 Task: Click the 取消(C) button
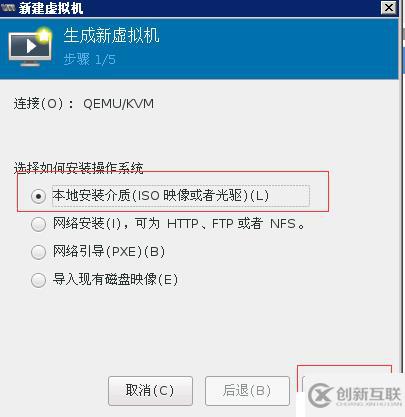click(x=150, y=391)
